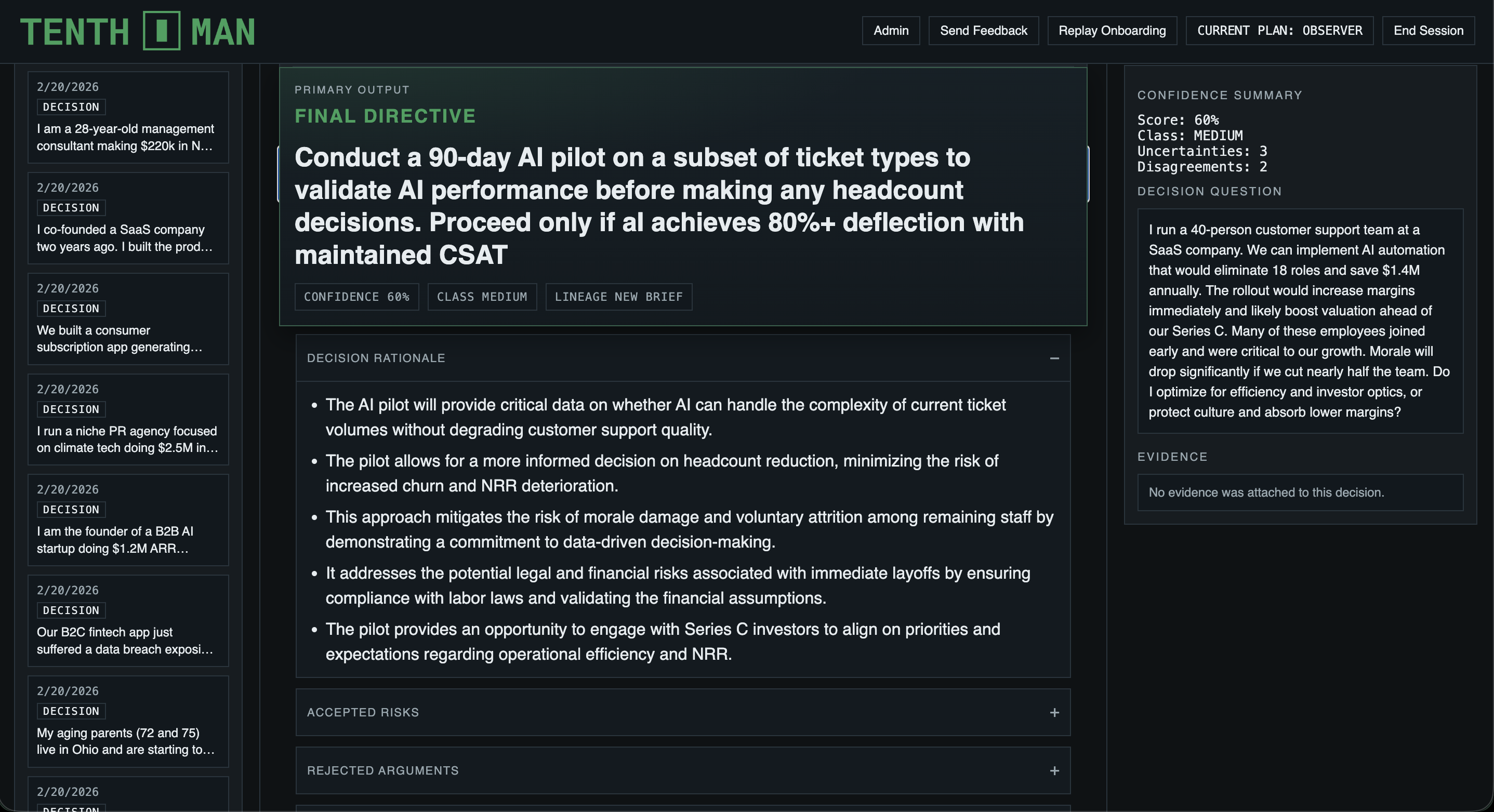Expand the Rejected Arguments section
This screenshot has width=1494, height=812.
coord(1054,771)
